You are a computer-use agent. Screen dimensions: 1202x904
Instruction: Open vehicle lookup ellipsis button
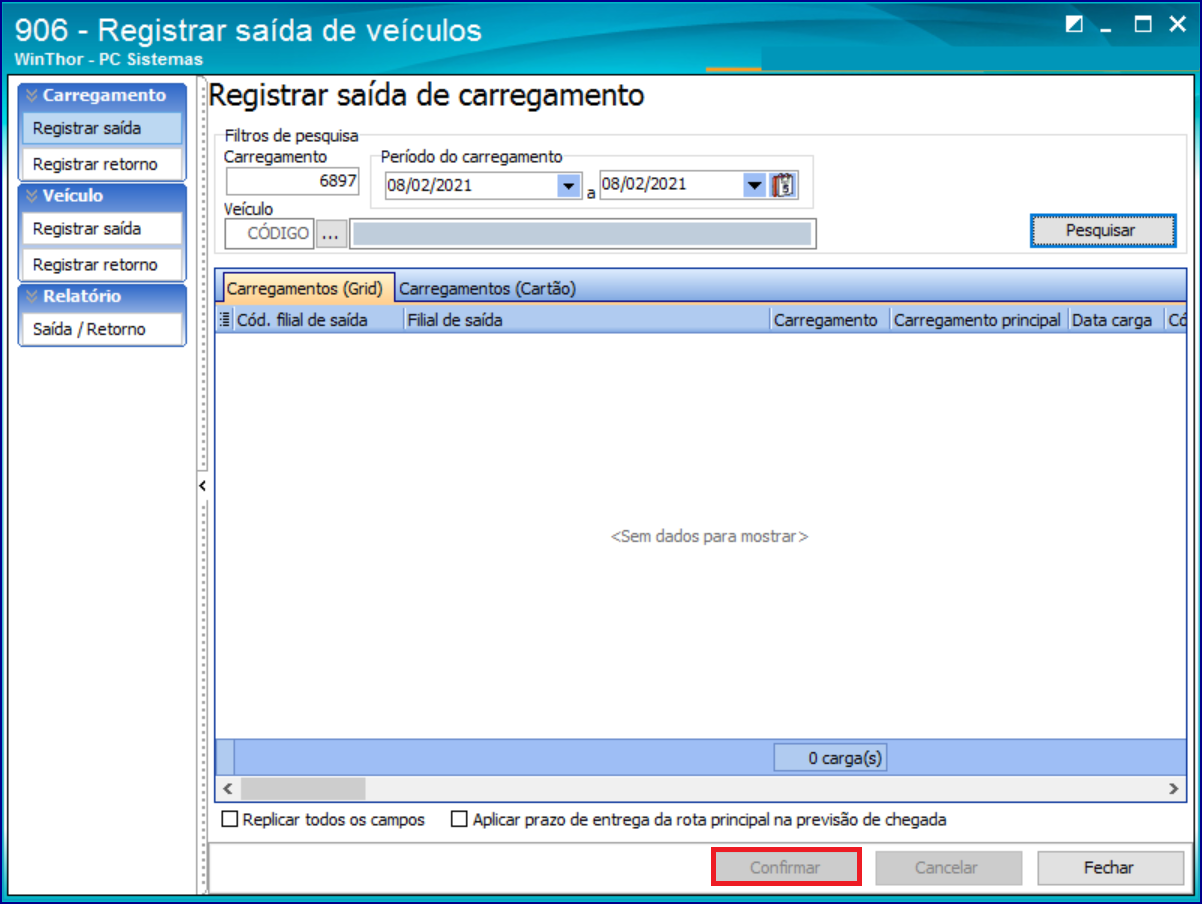[x=331, y=234]
